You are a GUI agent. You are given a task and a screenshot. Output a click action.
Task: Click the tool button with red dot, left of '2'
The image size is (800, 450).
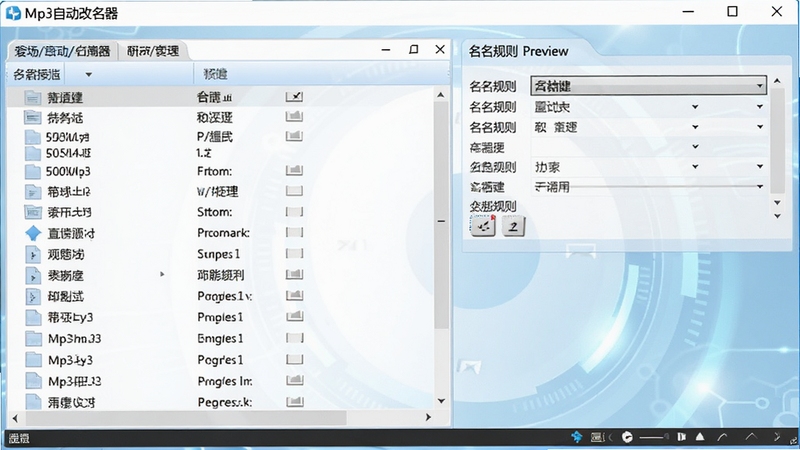(x=483, y=226)
